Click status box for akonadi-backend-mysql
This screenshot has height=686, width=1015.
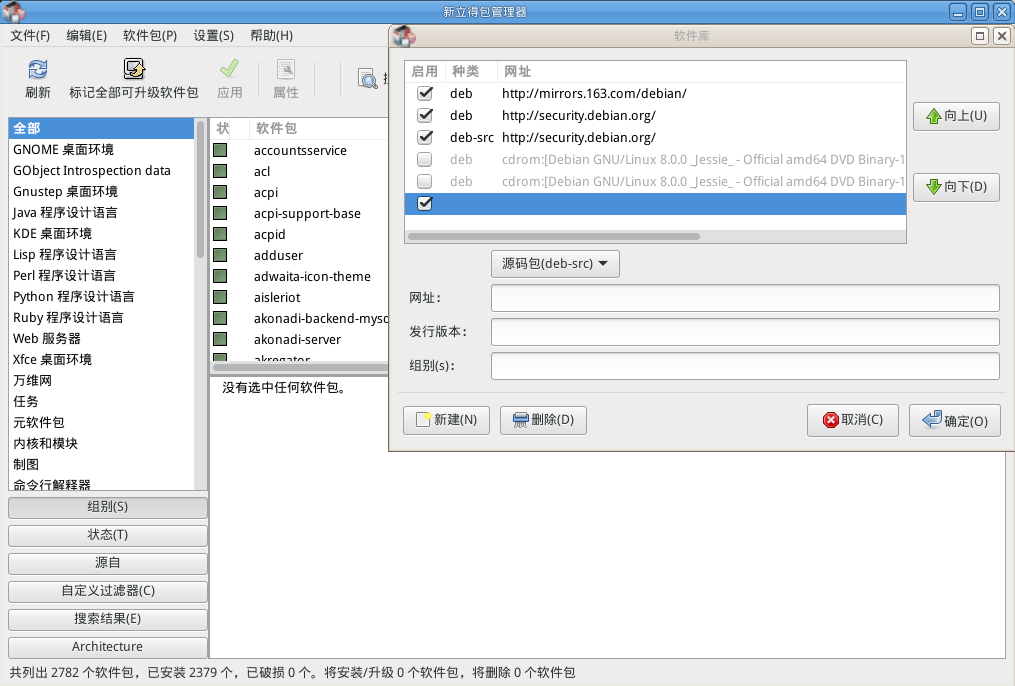[220, 318]
